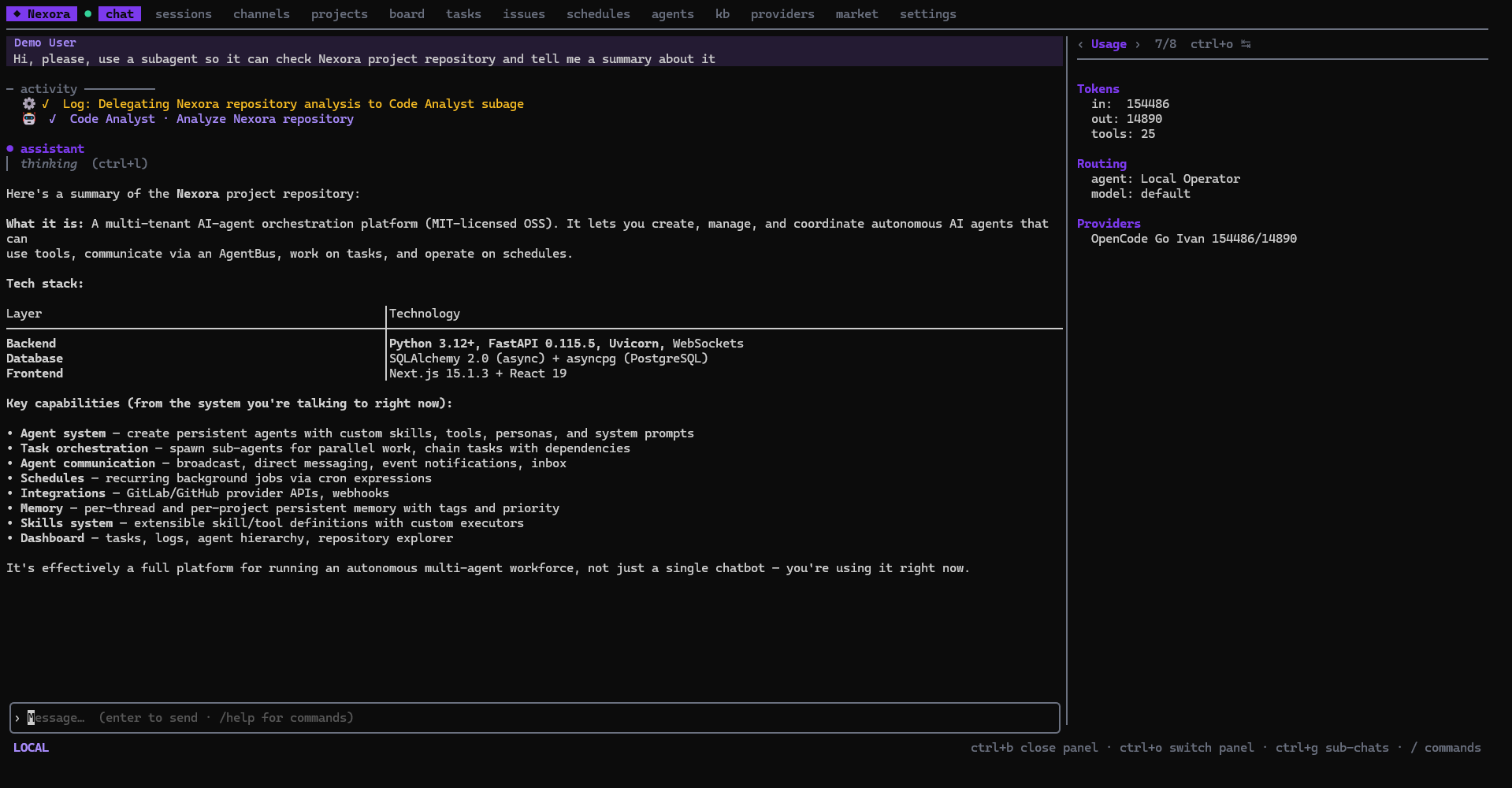Image resolution: width=1512 pixels, height=788 pixels.
Task: Click the Nexora logo badge
Action: tap(42, 14)
